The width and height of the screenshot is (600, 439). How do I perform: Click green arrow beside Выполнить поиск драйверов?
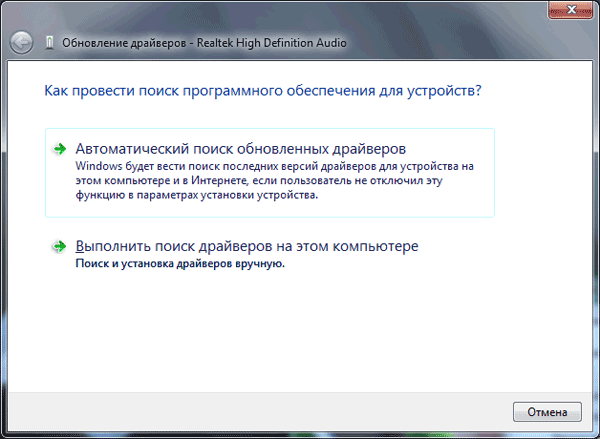tap(61, 246)
